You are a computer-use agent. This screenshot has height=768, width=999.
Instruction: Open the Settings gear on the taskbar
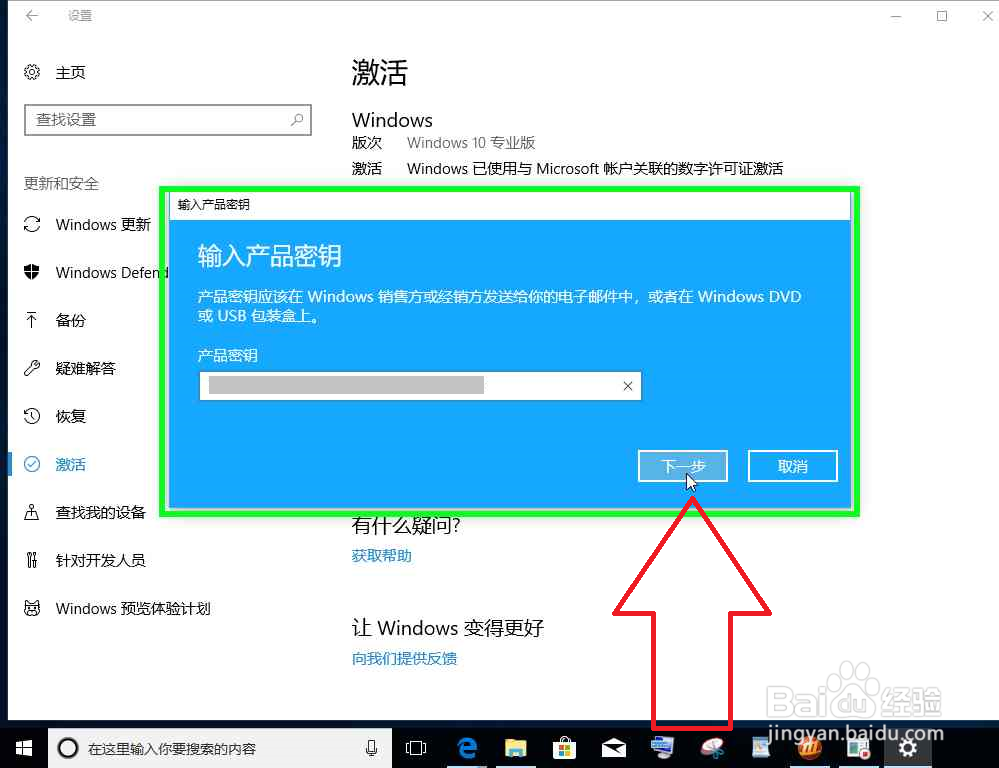[907, 748]
